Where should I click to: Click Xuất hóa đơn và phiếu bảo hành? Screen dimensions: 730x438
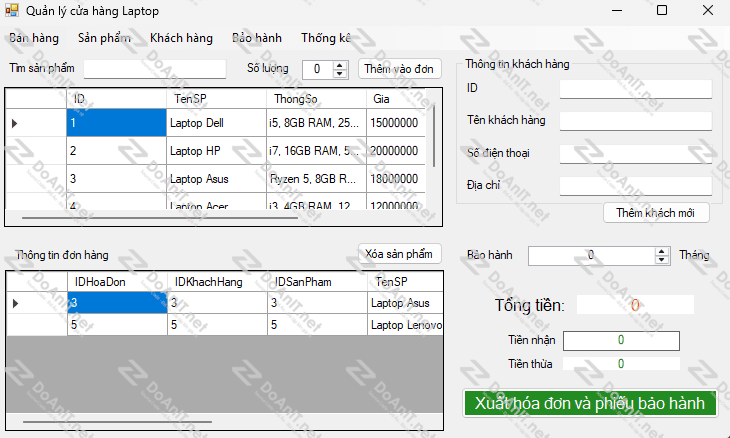[590, 403]
